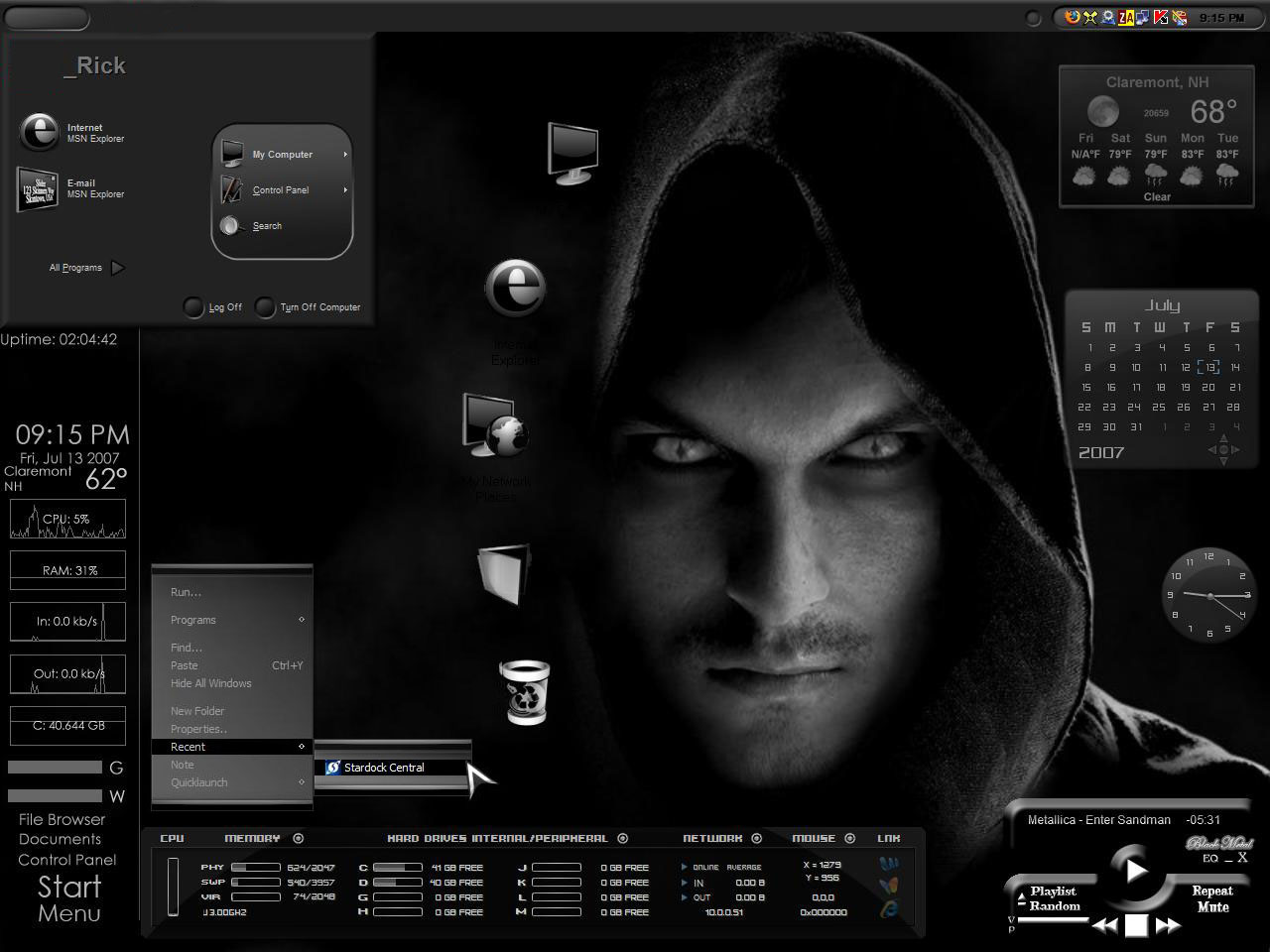The image size is (1270, 952).
Task: Click the Firefox icon in system tray
Action: click(x=1072, y=17)
